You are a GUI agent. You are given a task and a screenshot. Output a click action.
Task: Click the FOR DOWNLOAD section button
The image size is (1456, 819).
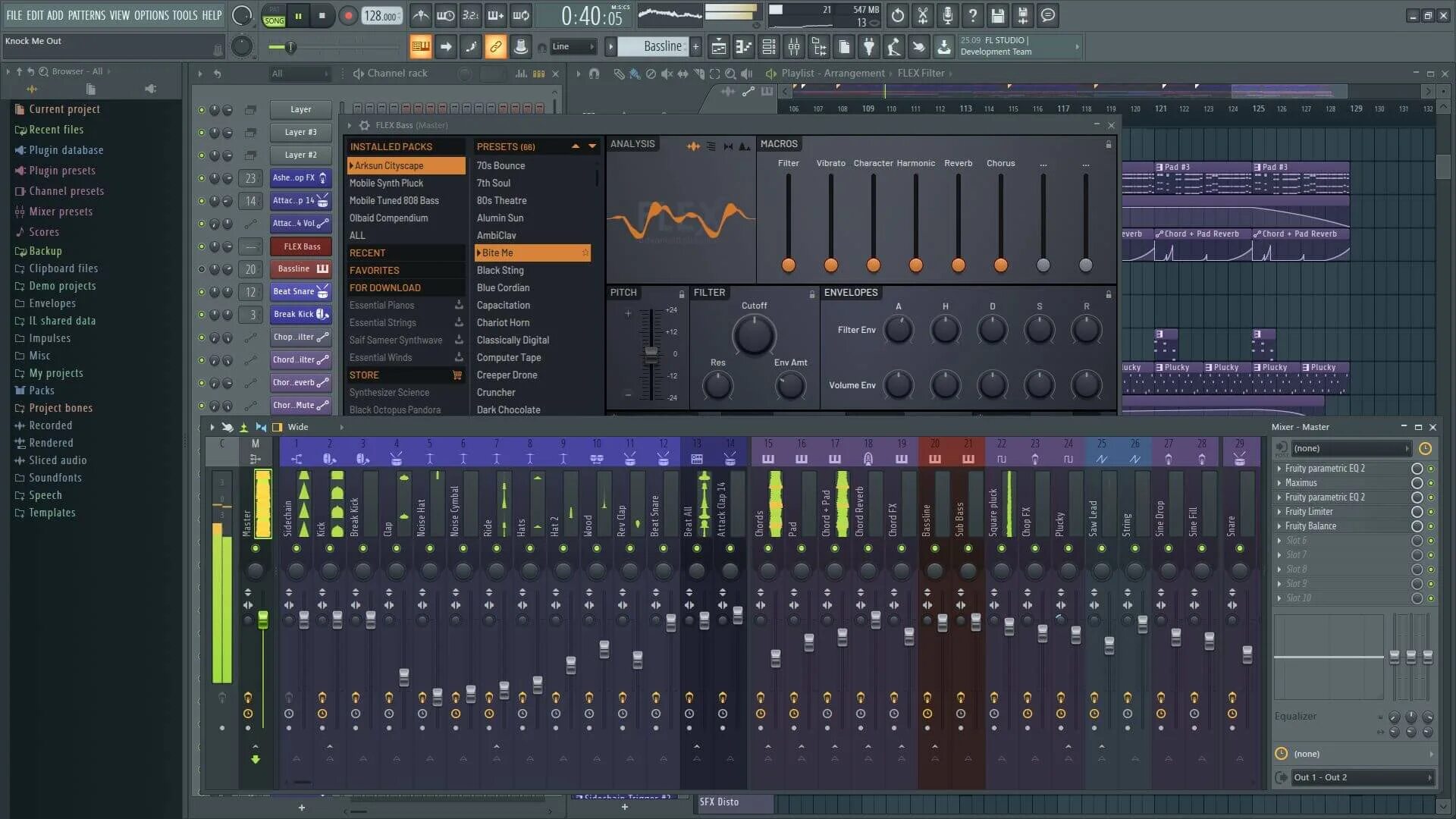385,287
